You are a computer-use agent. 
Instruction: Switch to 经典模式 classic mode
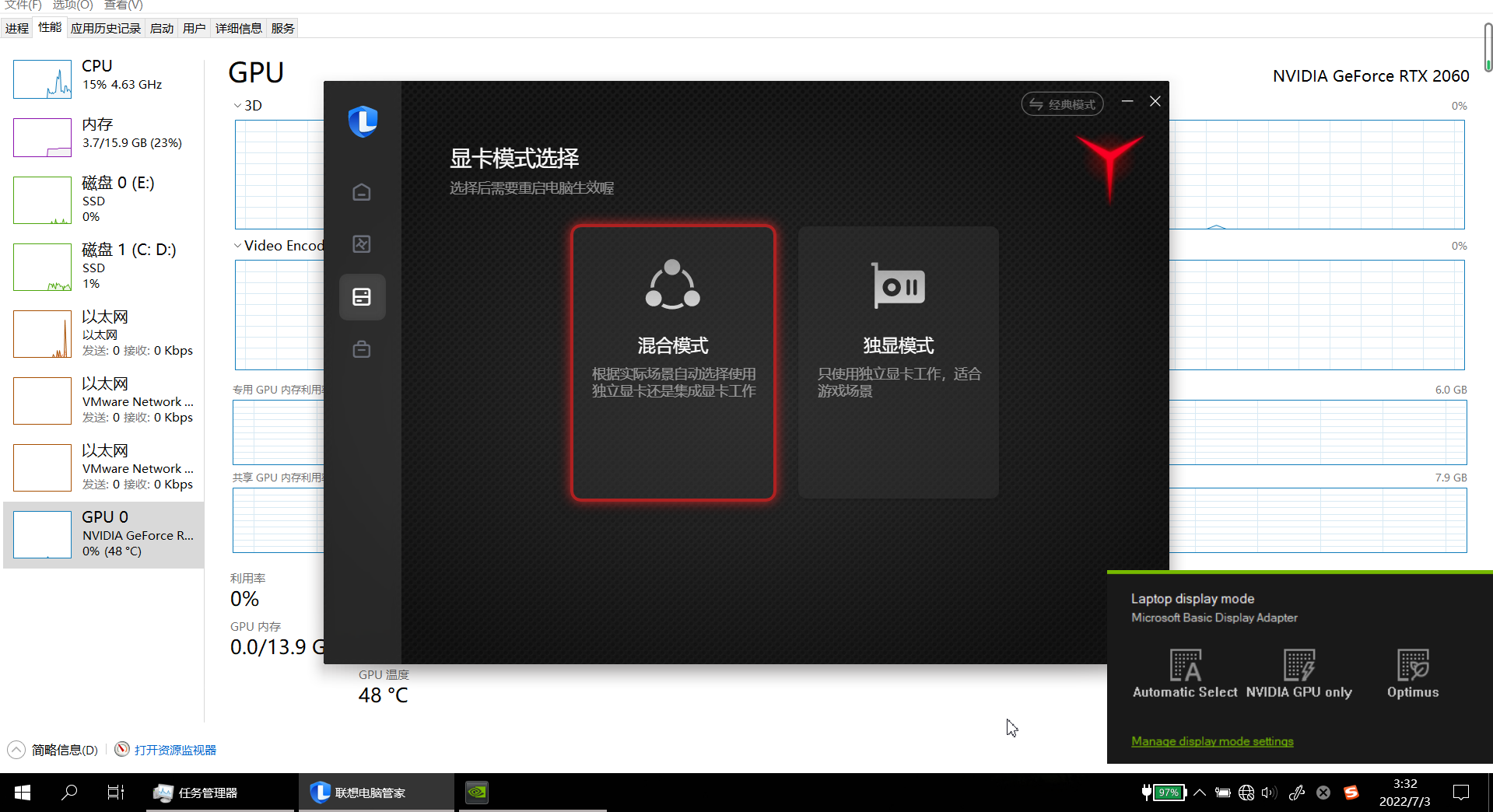click(1062, 104)
